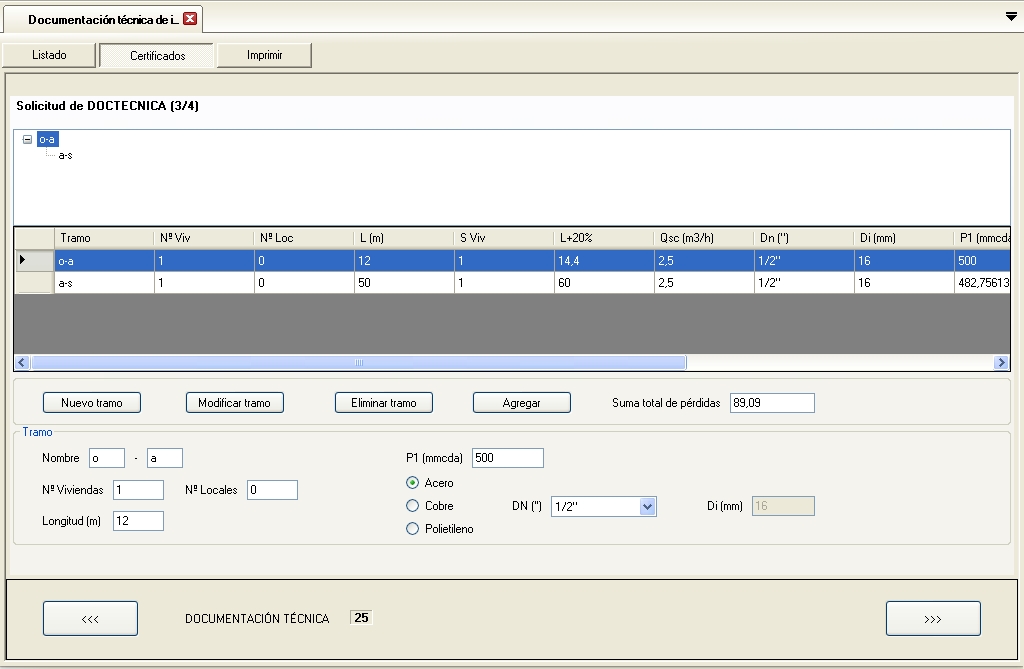Viewport: 1024px width, 669px height.
Task: Open the tab list arrow at top right
Action: click(x=1011, y=17)
